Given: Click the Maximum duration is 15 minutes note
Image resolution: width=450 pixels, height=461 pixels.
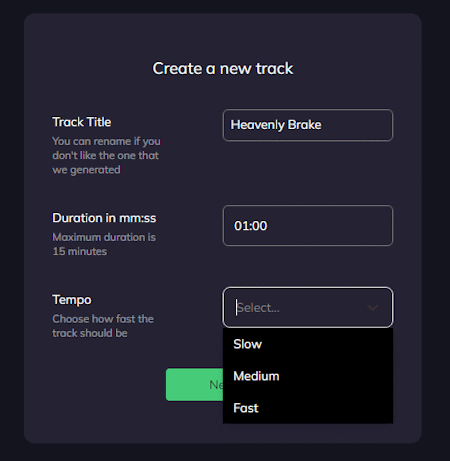Looking at the screenshot, I should (104, 244).
